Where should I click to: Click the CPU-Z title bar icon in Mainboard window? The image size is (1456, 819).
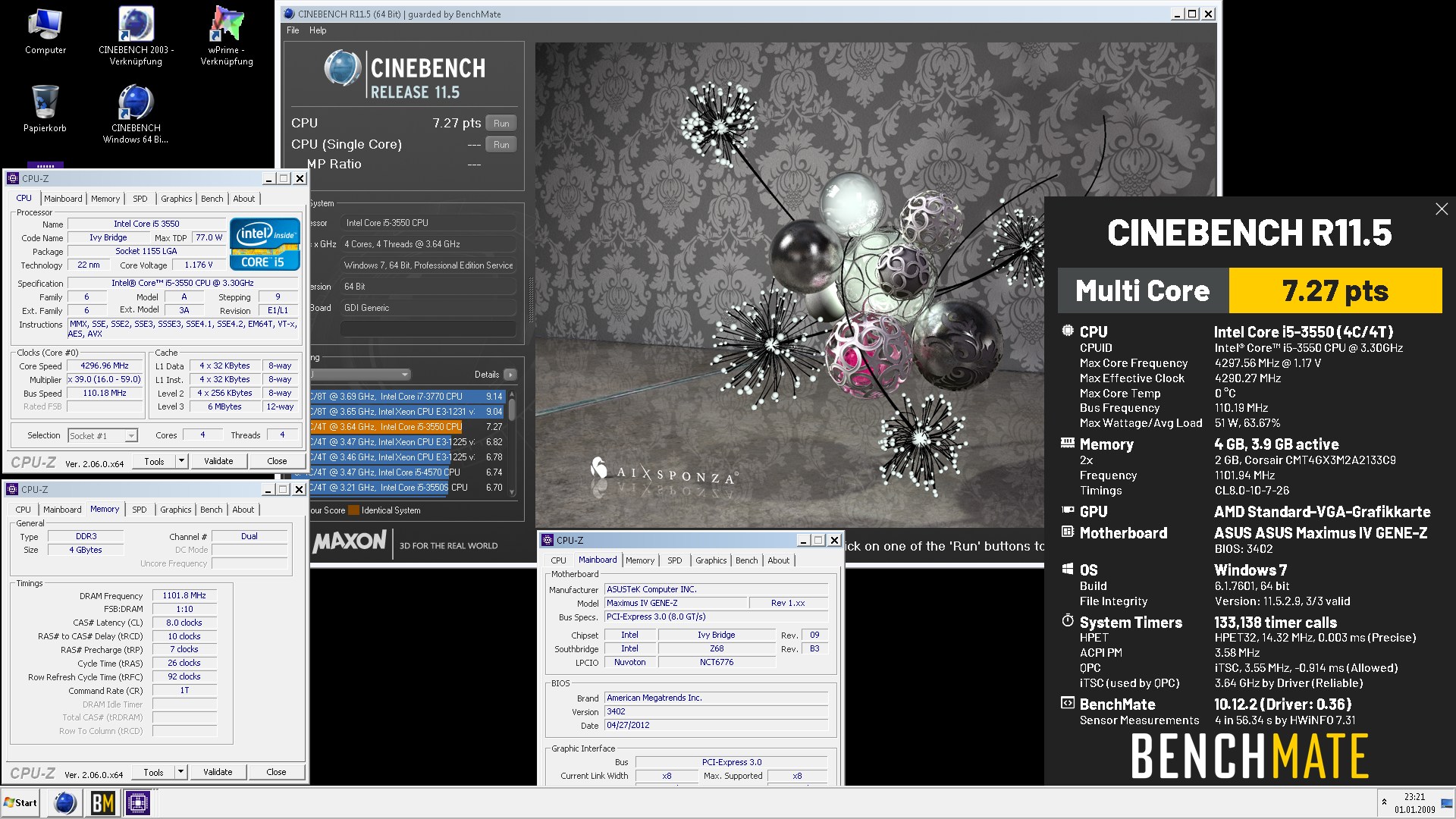coord(548,540)
